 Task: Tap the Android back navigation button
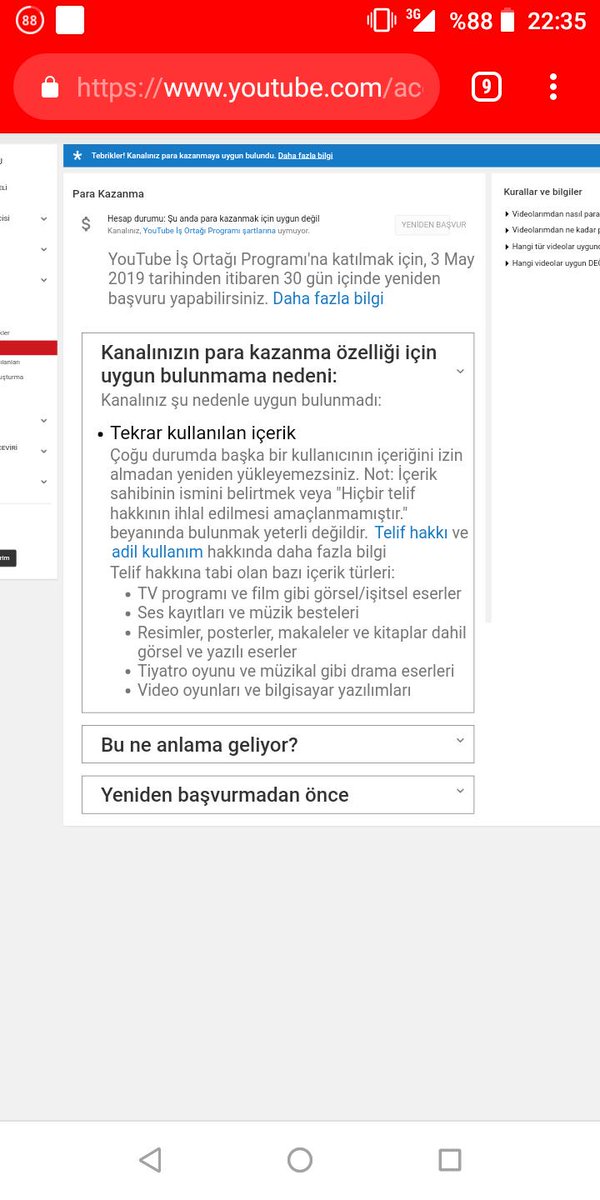pyautogui.click(x=150, y=1160)
